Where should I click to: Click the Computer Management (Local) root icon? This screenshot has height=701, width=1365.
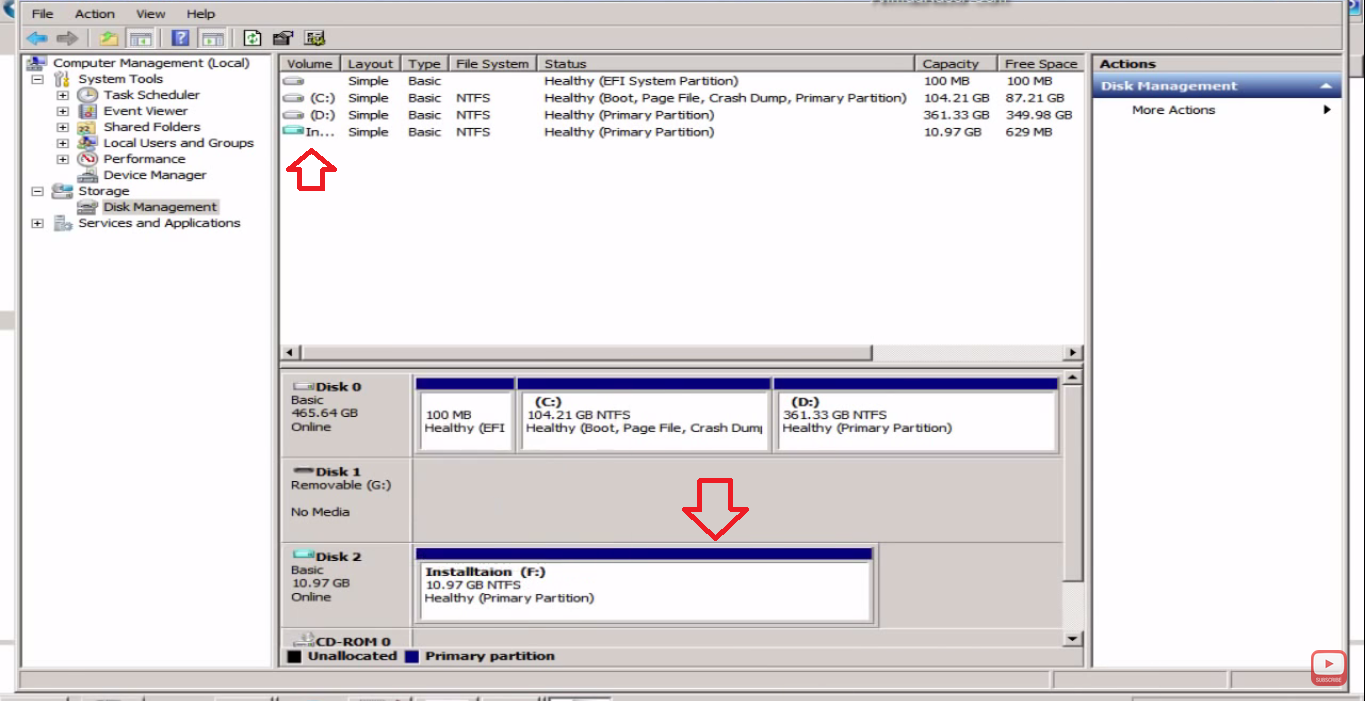click(x=37, y=63)
